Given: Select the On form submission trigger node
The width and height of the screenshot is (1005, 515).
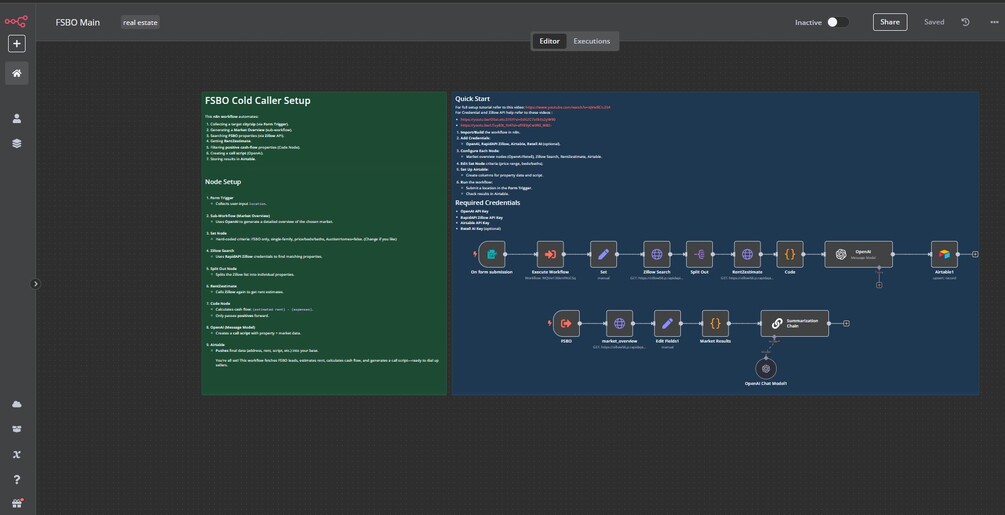Looking at the screenshot, I should tap(492, 254).
